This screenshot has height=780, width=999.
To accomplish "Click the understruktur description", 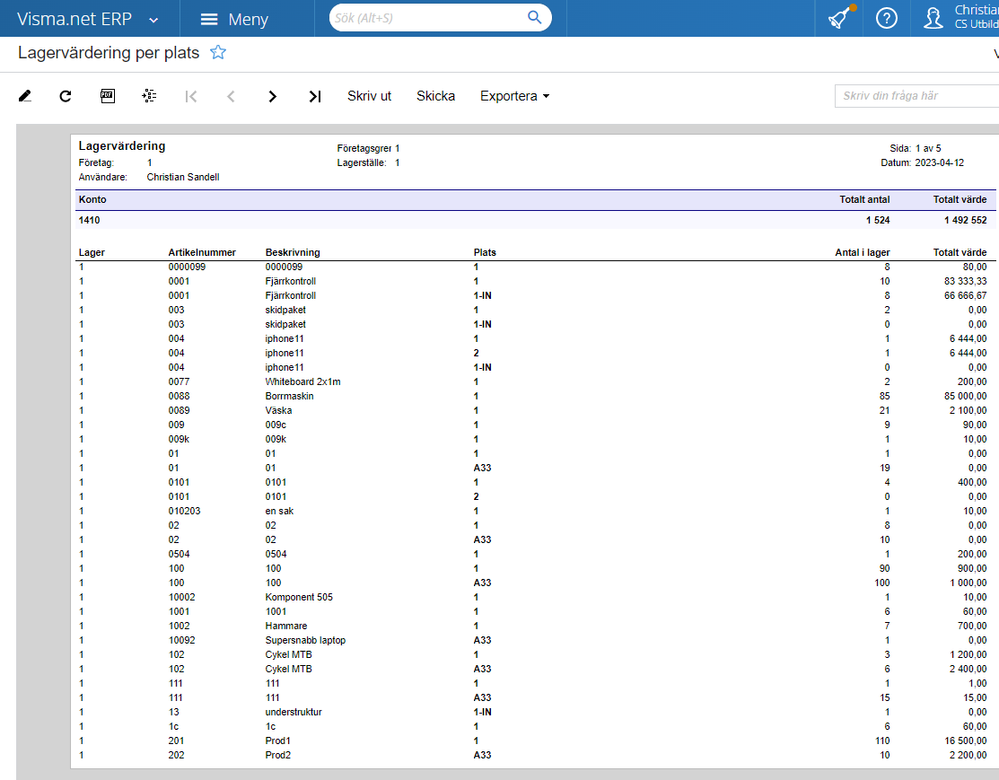I will (293, 712).
